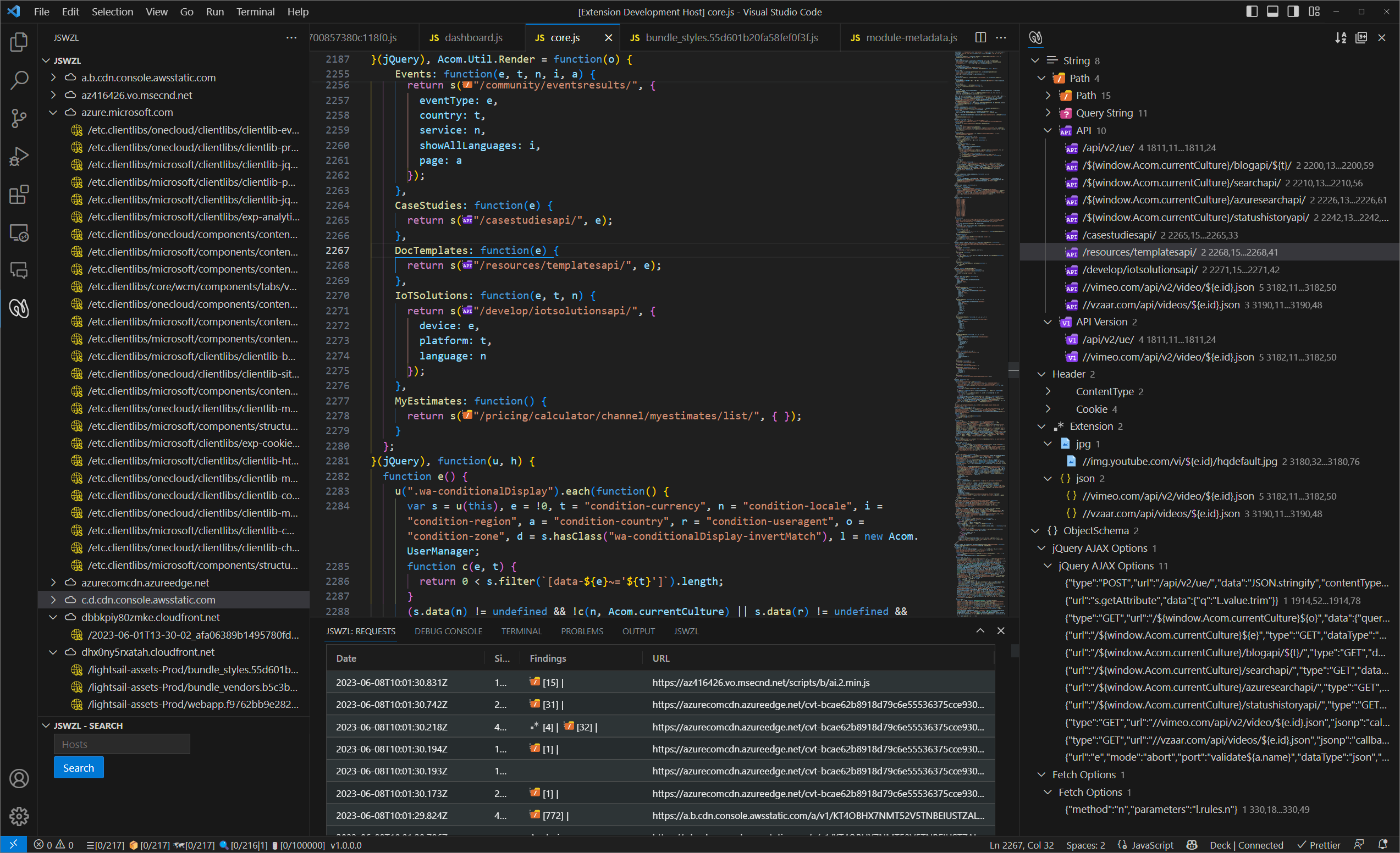This screenshot has height=853, width=1400.
Task: Click the split editor right icon
Action: 980,37
